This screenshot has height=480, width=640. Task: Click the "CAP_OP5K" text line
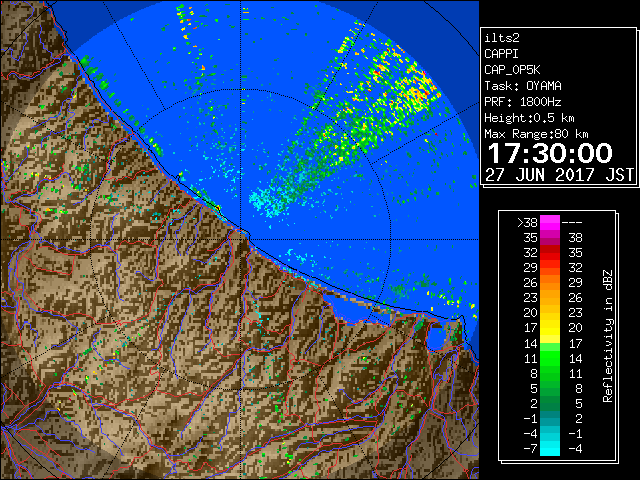point(512,70)
